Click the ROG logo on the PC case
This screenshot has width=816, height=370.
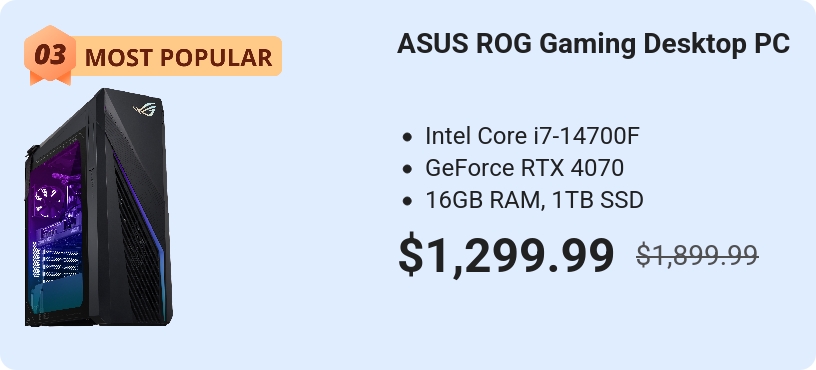click(144, 109)
